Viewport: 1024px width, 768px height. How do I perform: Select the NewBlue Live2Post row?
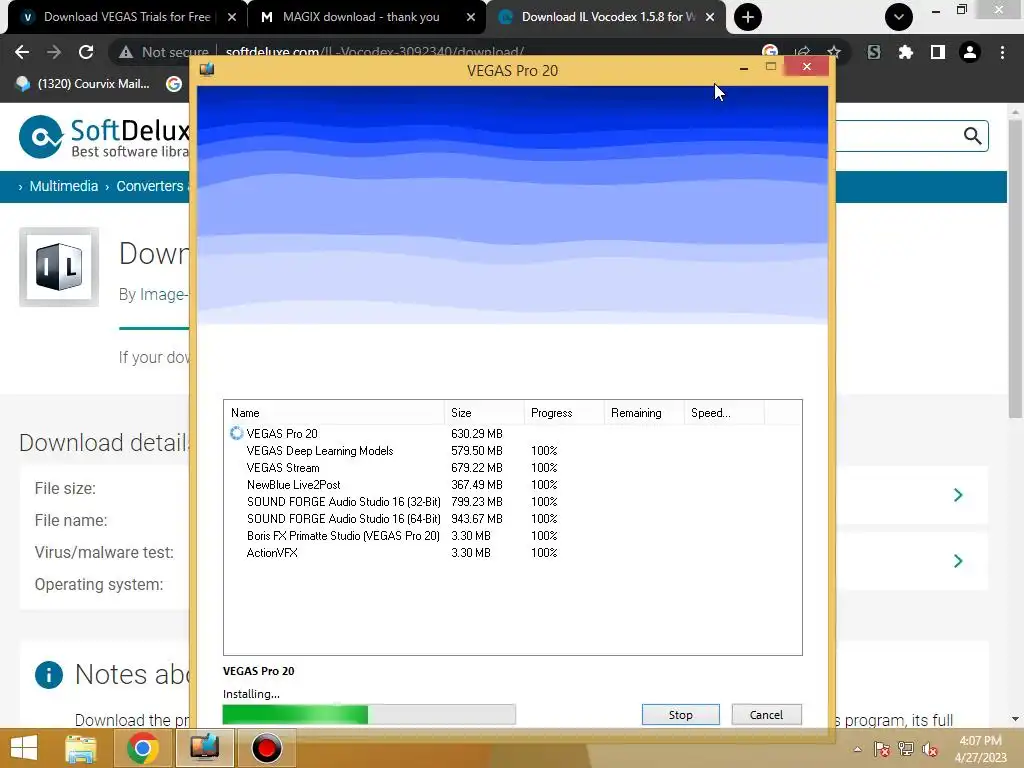513,485
